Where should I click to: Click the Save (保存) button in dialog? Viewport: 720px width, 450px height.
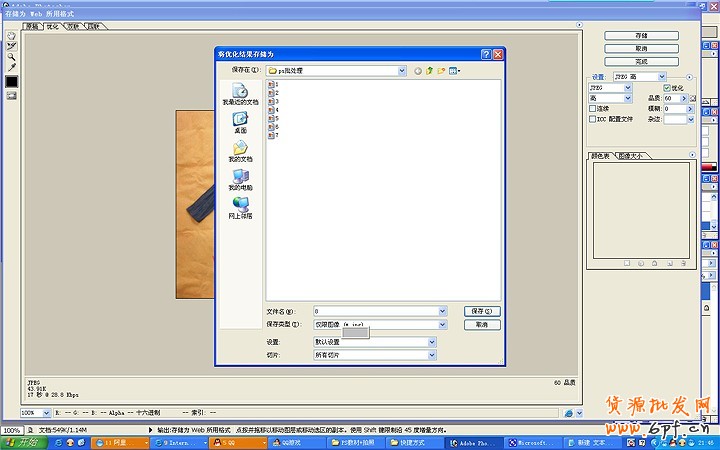click(x=481, y=311)
